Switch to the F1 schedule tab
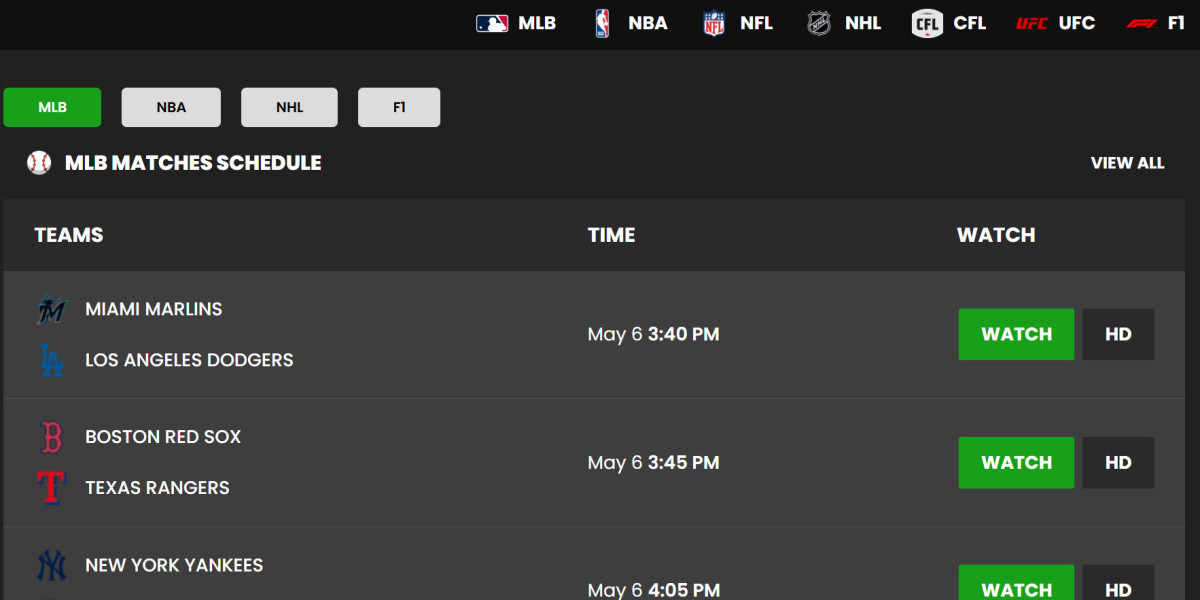 point(399,107)
